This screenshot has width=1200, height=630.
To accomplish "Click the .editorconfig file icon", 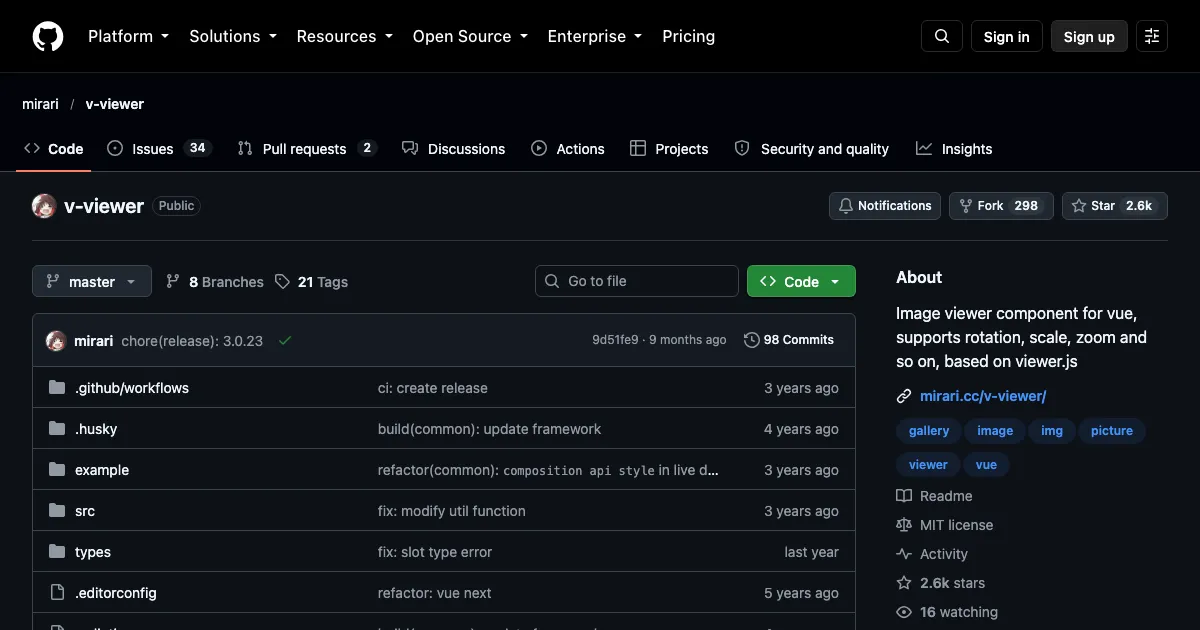I will tap(57, 593).
